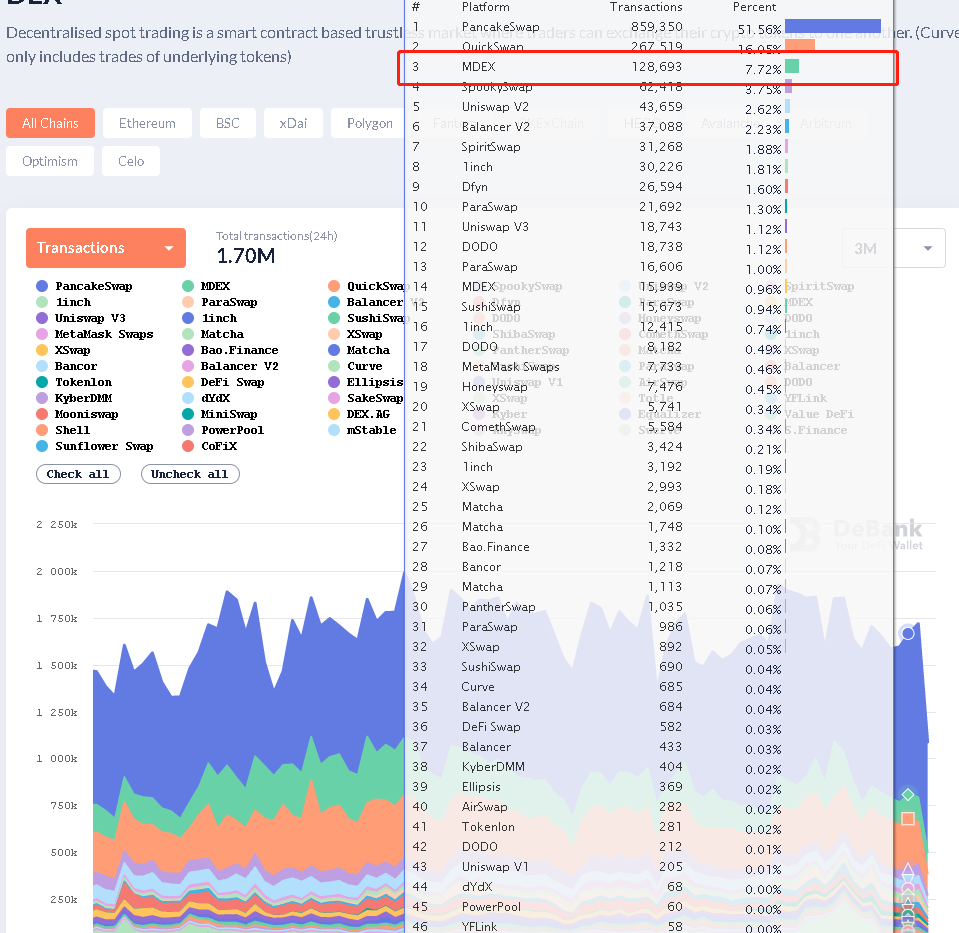
Task: Click the ParaSwap peach legend dot
Action: click(x=188, y=302)
